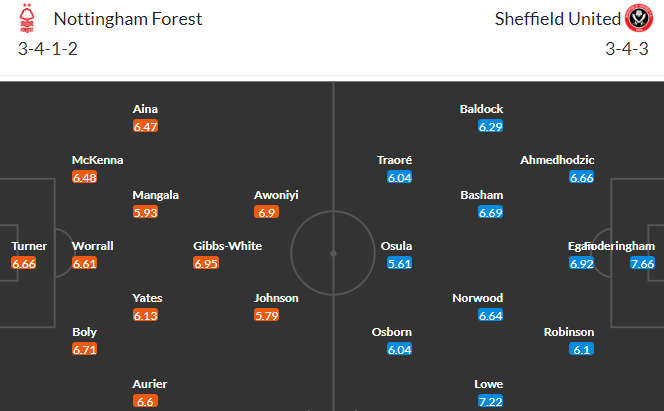The width and height of the screenshot is (664, 411).
Task: Click Lowe's 7.22 rating badge
Action: tap(490, 401)
